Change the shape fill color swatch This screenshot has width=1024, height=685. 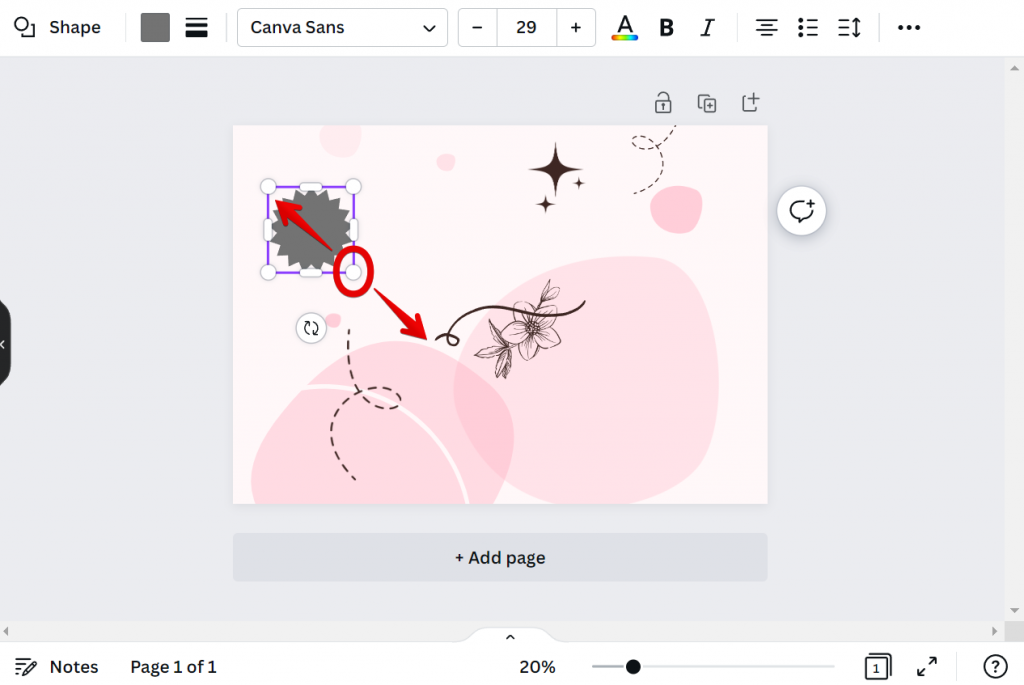[x=155, y=27]
